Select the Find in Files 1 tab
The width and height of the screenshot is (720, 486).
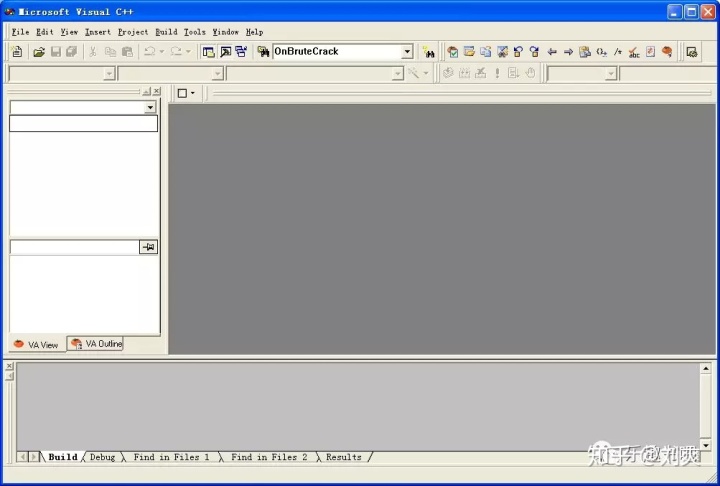click(x=171, y=457)
